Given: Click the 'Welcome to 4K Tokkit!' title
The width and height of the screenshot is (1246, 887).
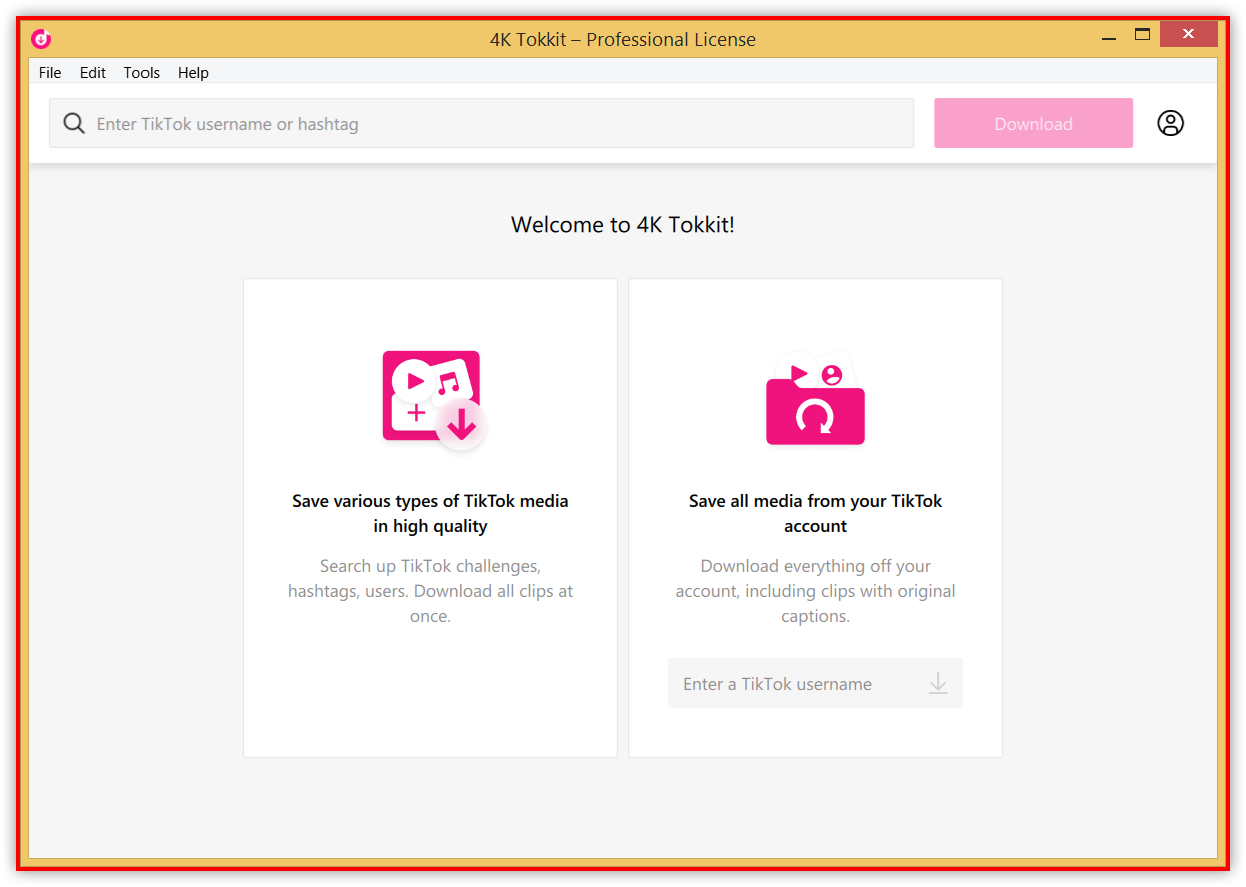Looking at the screenshot, I should pos(623,224).
